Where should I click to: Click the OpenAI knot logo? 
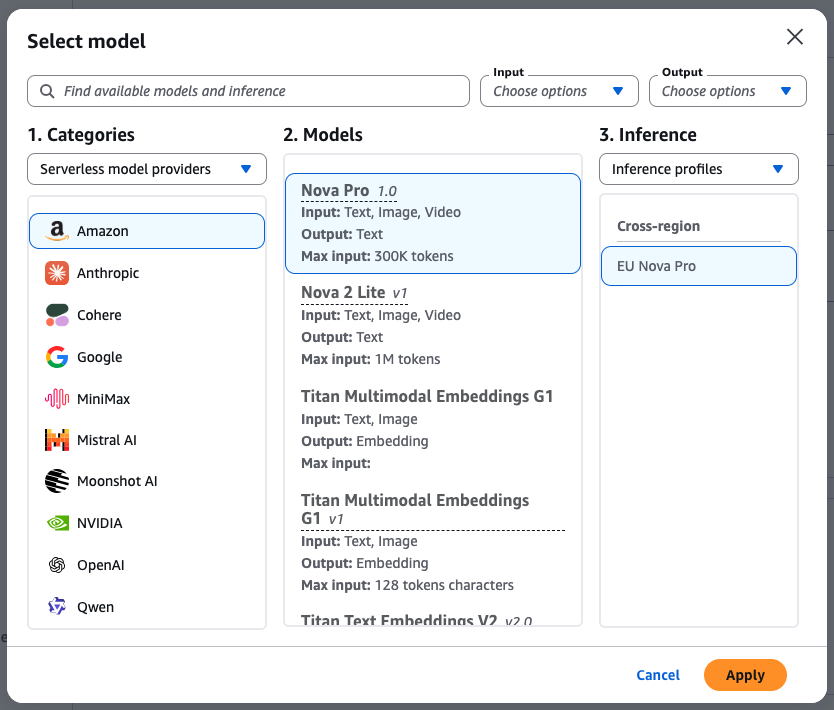click(57, 565)
